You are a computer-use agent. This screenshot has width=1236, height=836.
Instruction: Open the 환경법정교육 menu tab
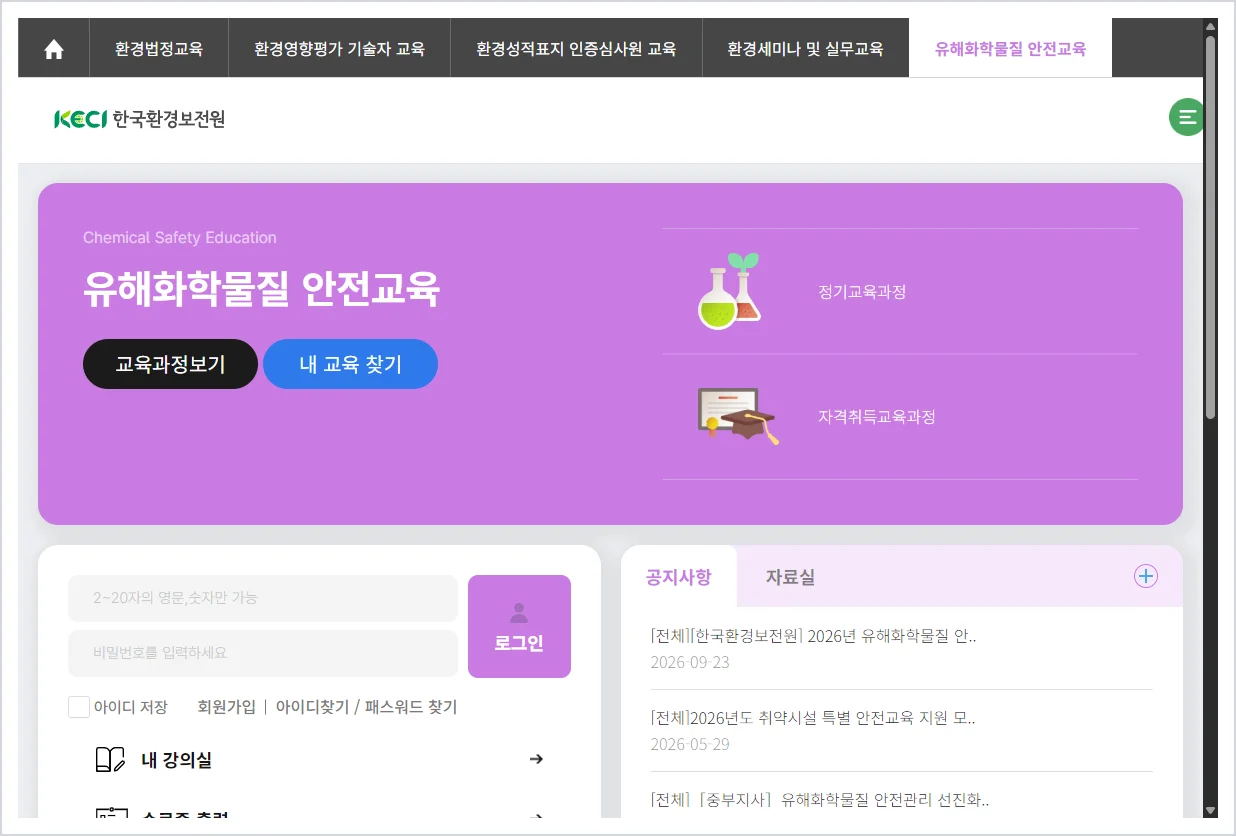click(x=159, y=48)
